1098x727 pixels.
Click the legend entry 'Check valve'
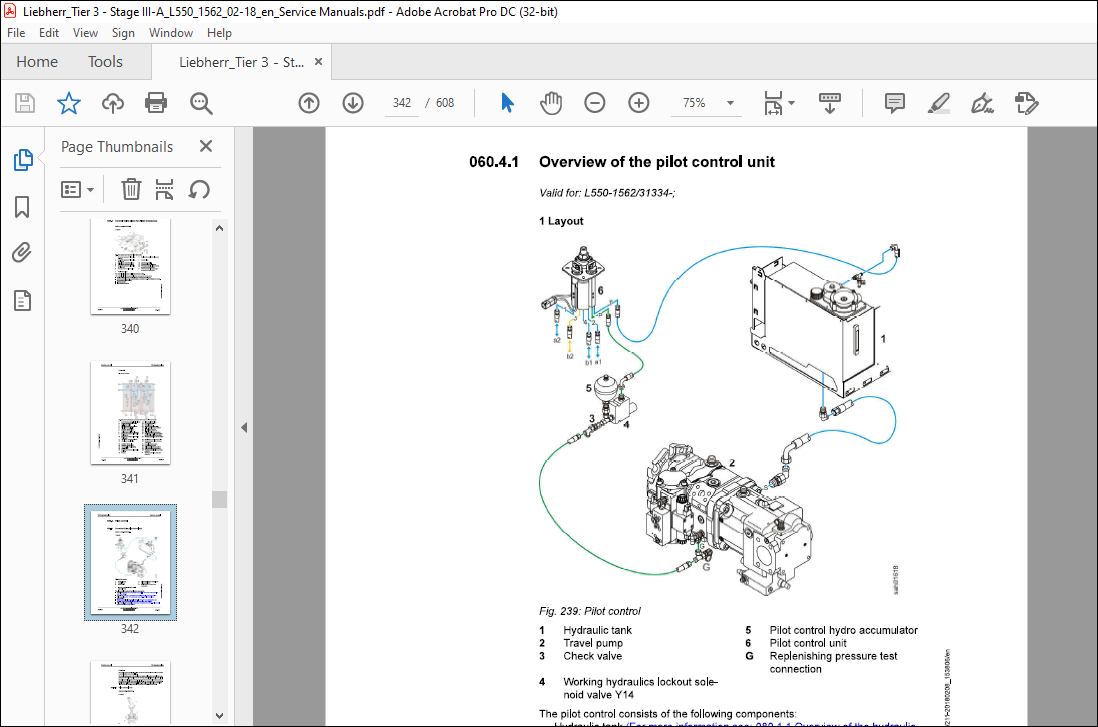tap(592, 656)
